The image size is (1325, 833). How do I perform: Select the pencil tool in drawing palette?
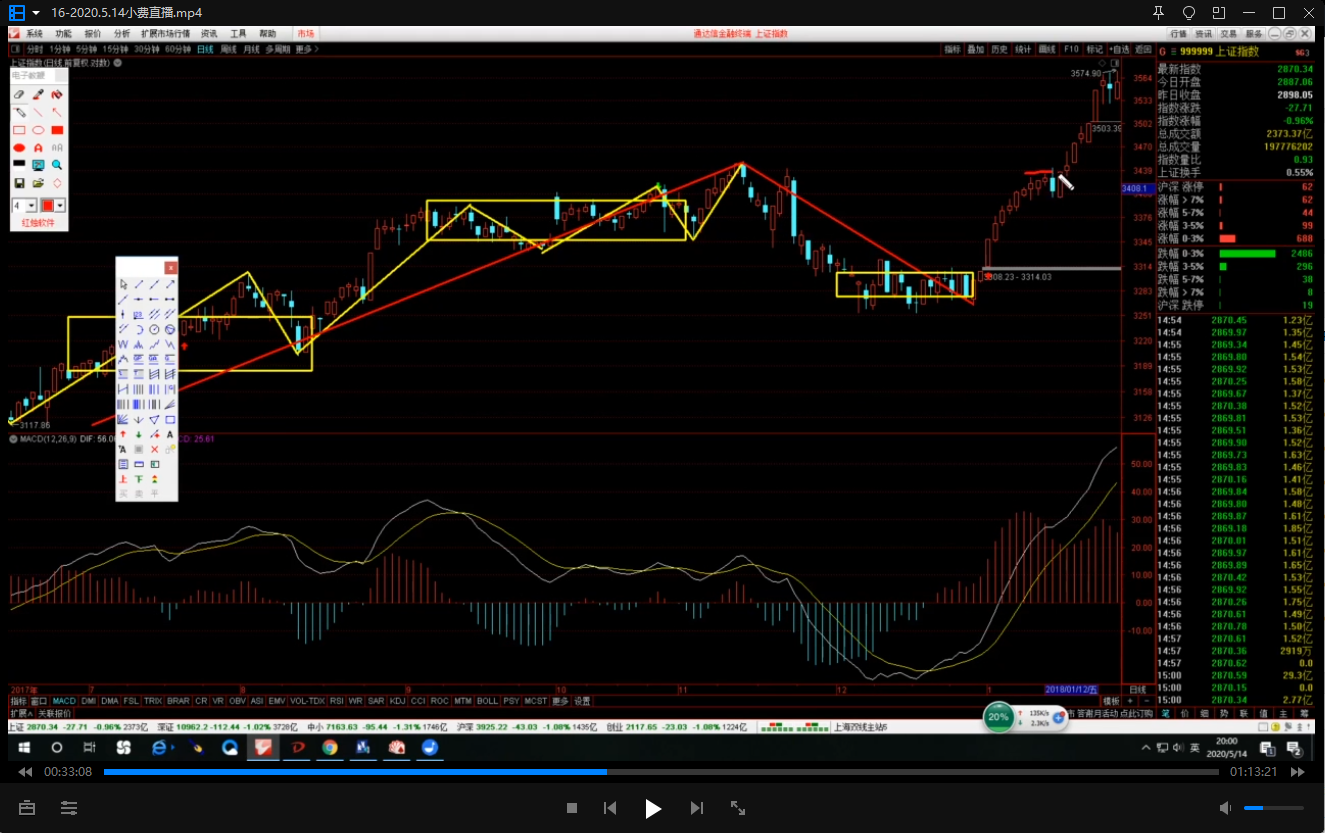pos(19,112)
